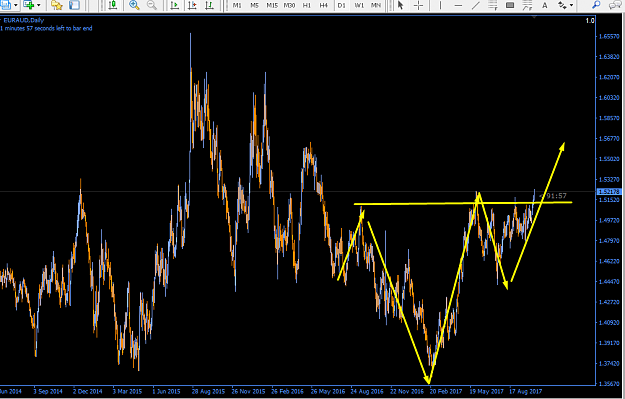Click the green plus Profiles icon
This screenshot has width=625, height=399.
[29, 5]
